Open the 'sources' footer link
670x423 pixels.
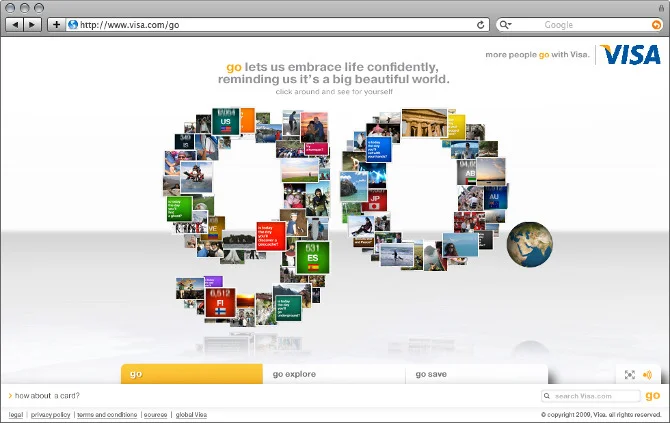[x=156, y=414]
